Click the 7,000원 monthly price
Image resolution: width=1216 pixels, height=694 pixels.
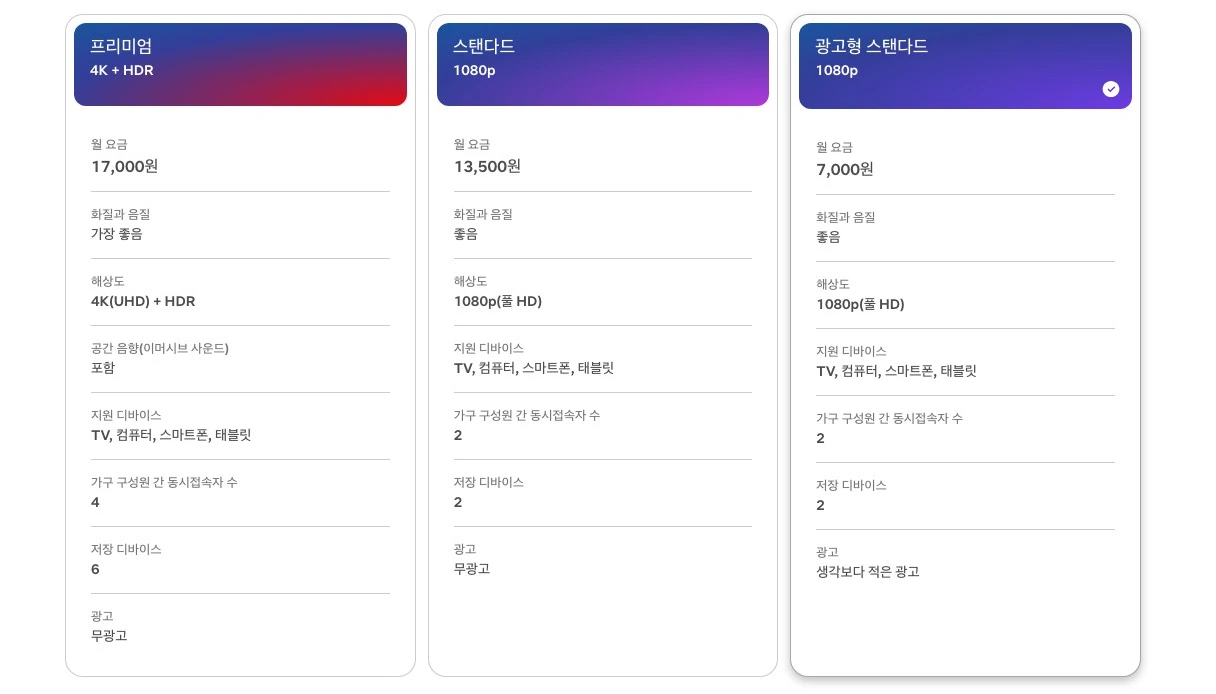pos(844,169)
